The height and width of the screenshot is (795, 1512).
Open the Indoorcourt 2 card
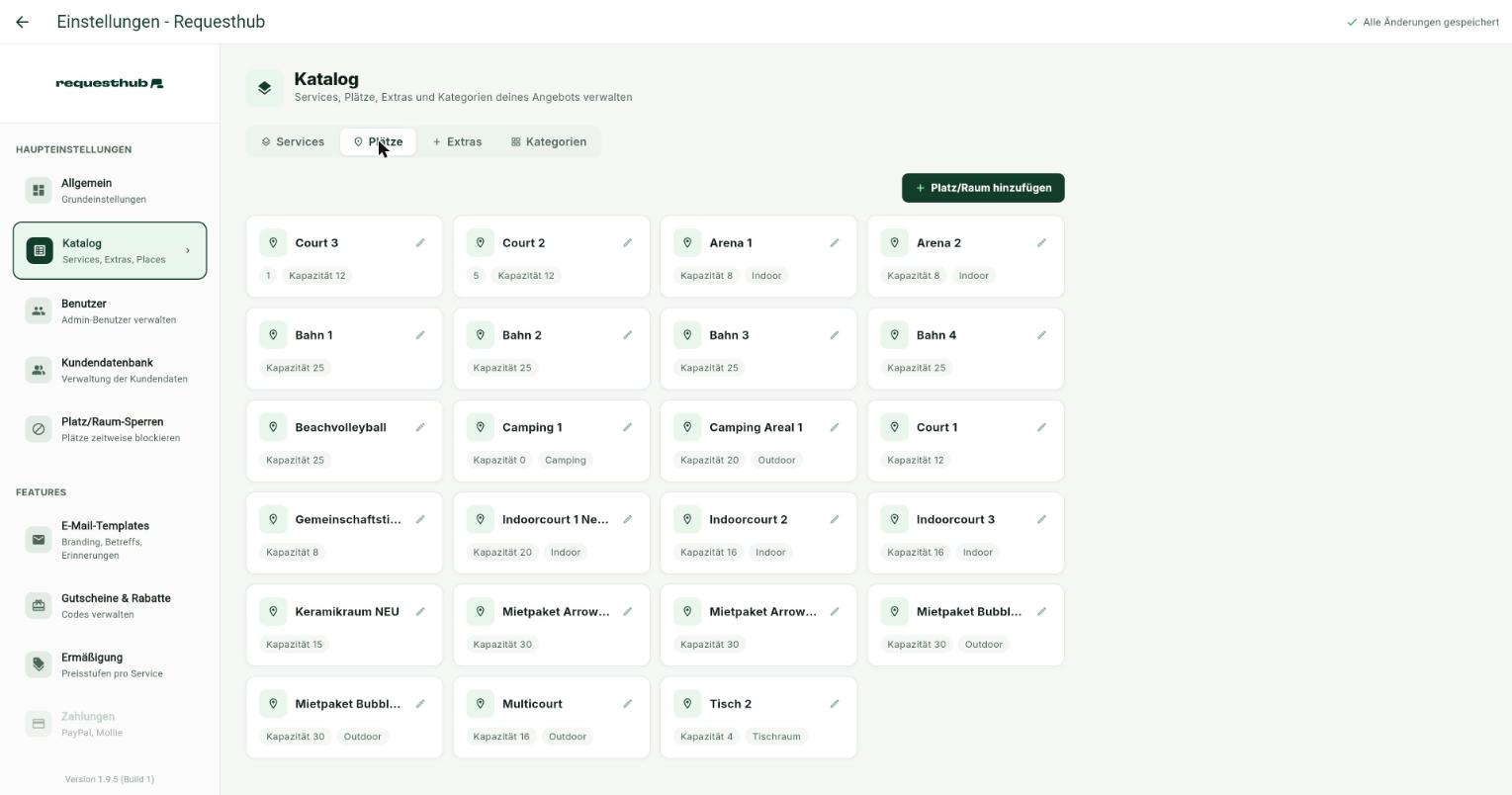pyautogui.click(x=758, y=533)
